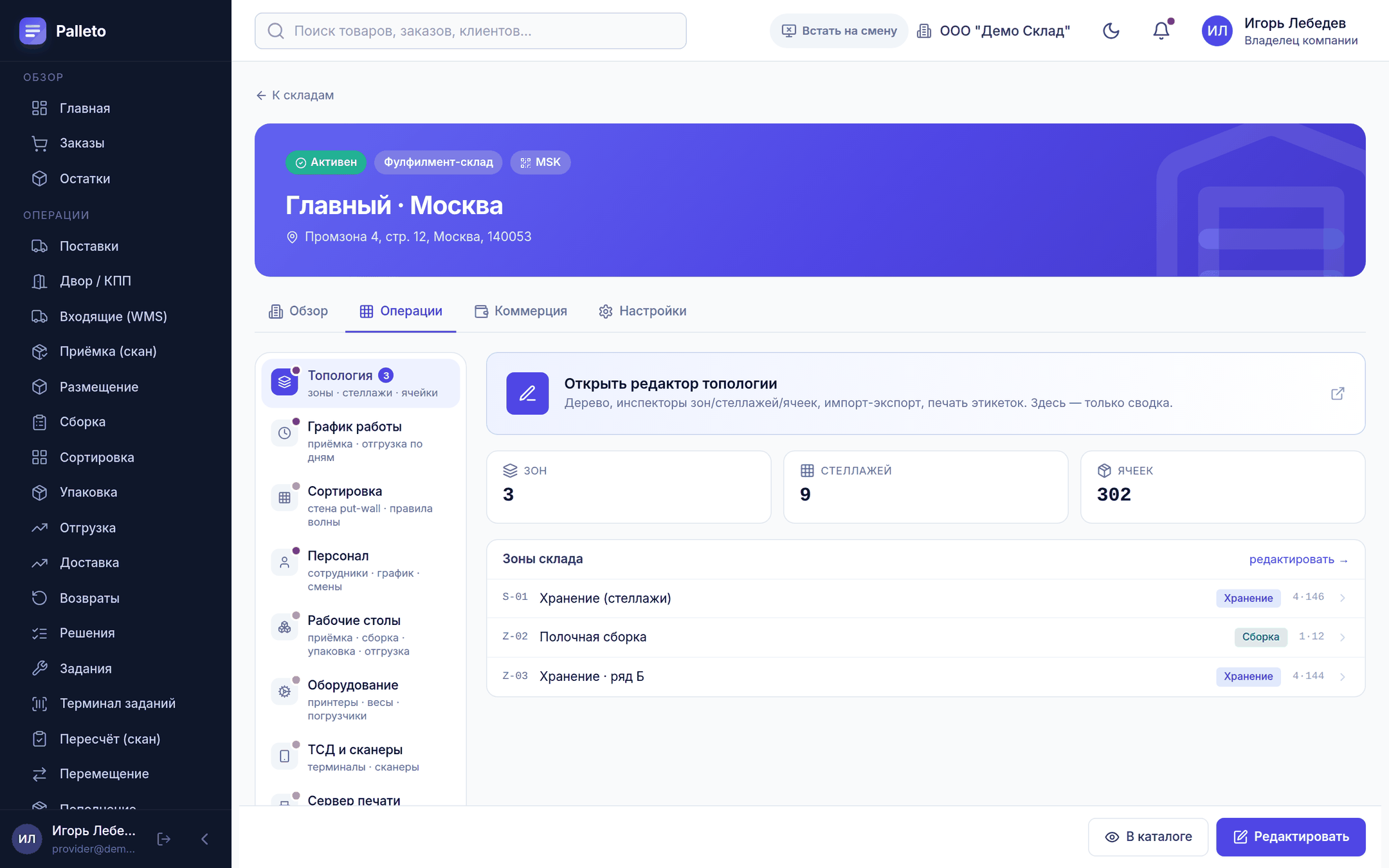1389x868 pixels.
Task: Collapse the sidebar with chevron arrow
Action: pos(205,838)
